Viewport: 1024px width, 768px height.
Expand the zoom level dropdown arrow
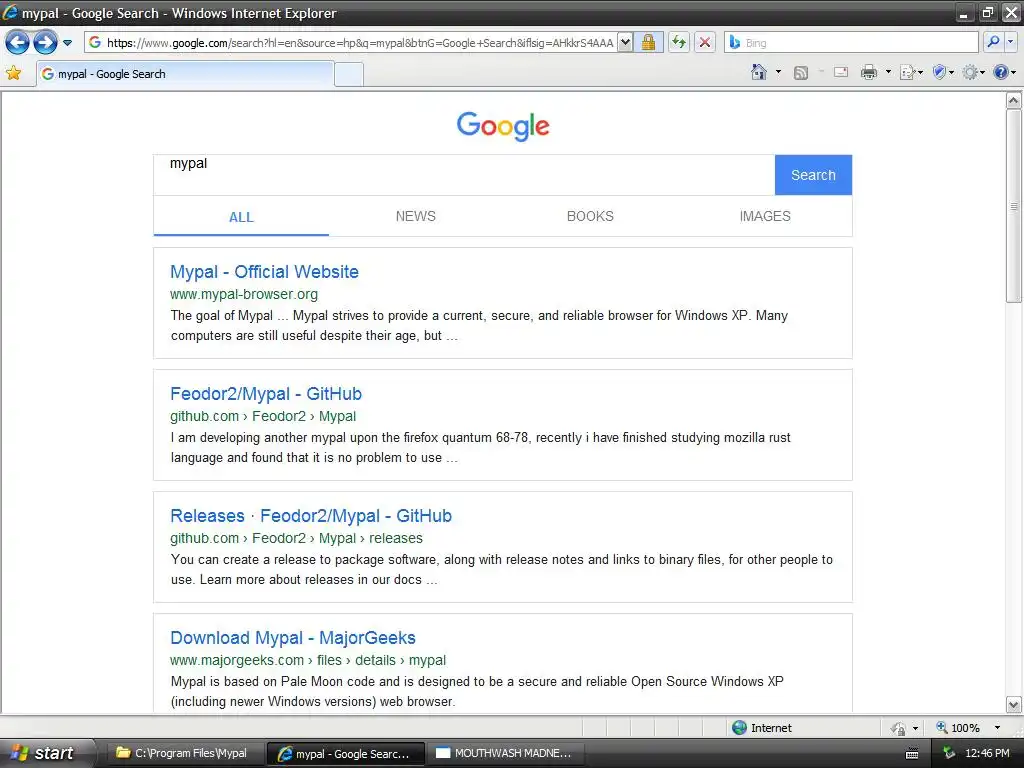tap(997, 728)
